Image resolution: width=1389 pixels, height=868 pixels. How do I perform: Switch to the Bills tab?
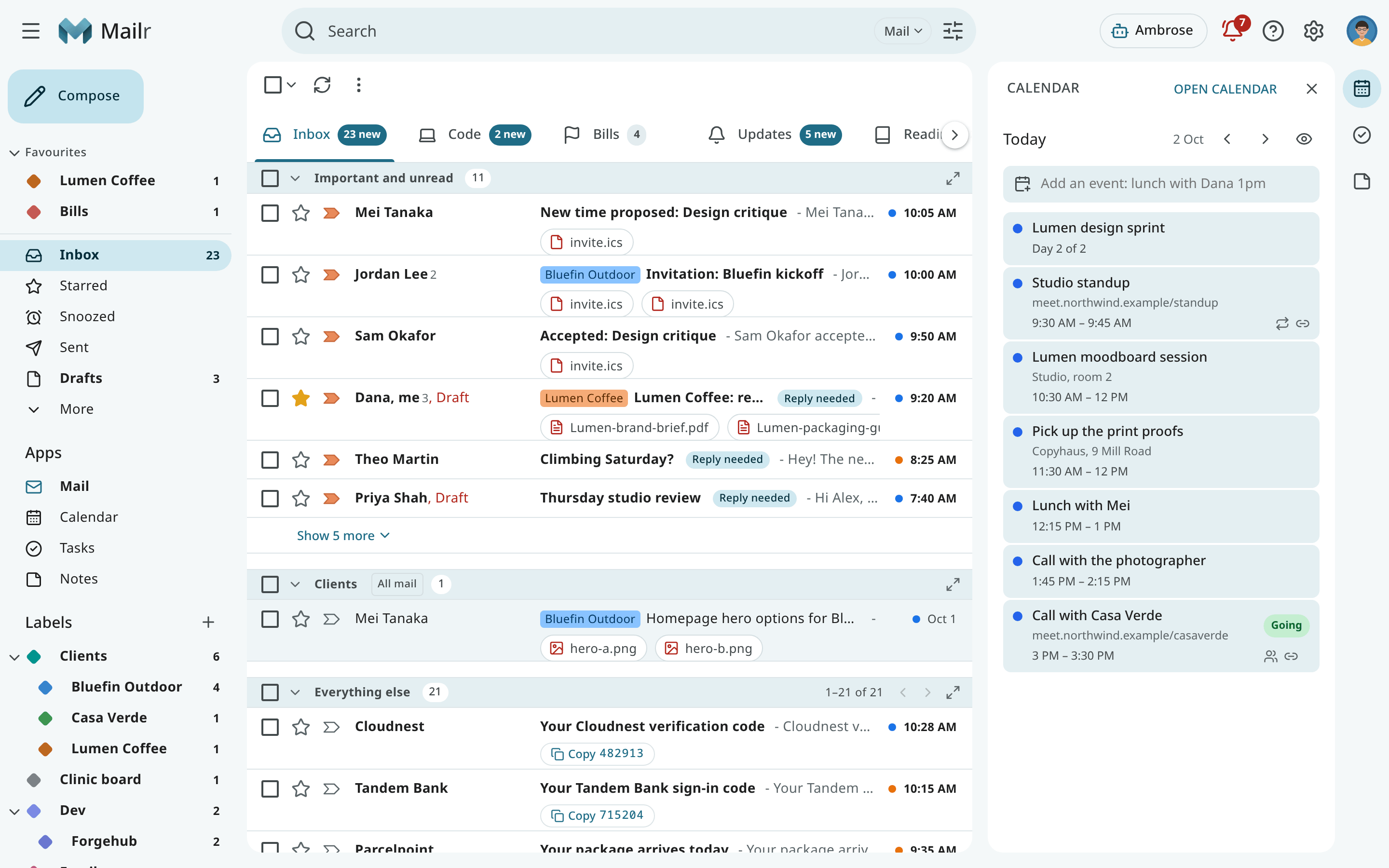604,135
